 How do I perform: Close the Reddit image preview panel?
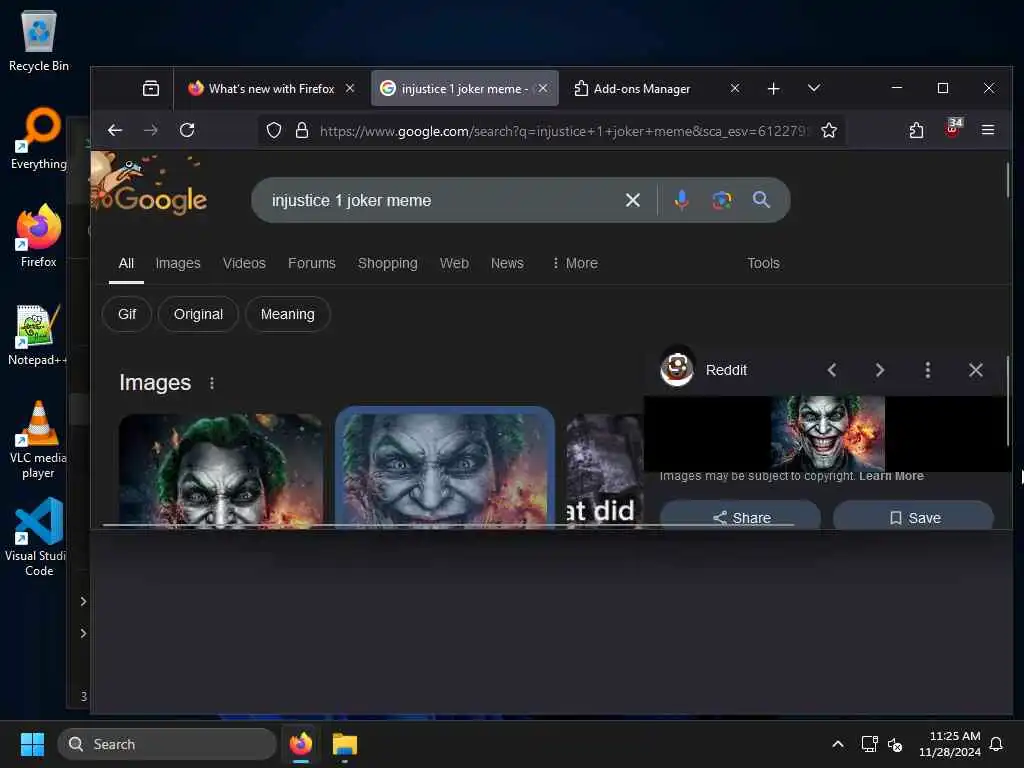[x=976, y=370]
